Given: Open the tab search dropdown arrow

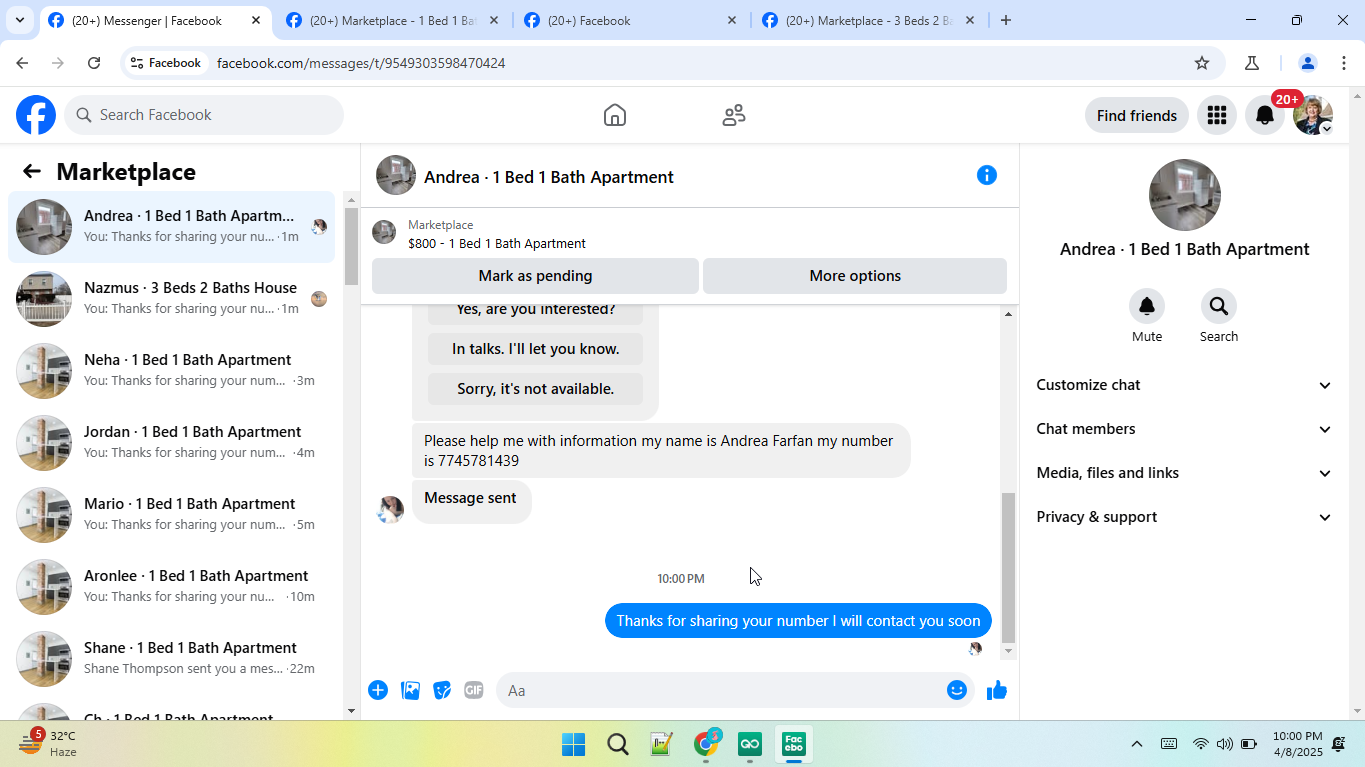Looking at the screenshot, I should point(19,20).
